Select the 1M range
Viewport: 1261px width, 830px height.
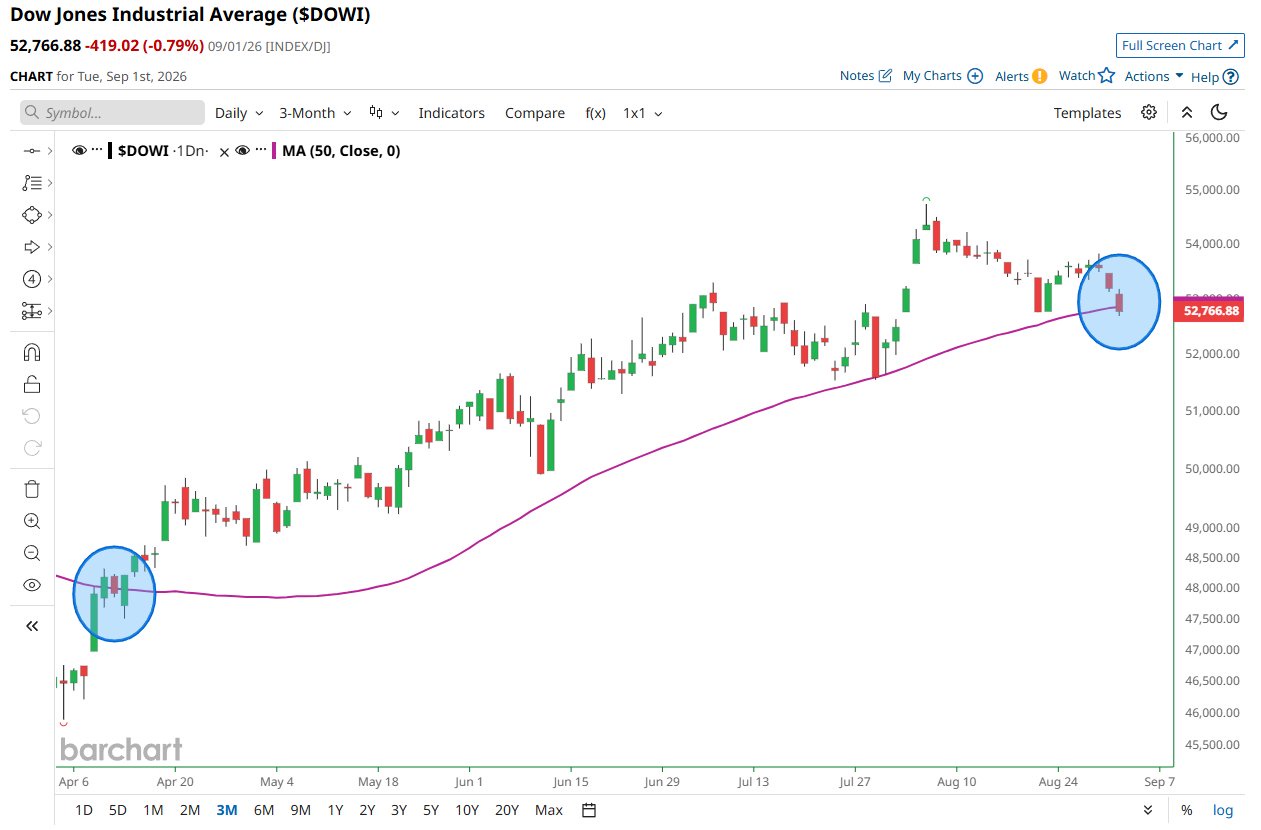point(153,810)
